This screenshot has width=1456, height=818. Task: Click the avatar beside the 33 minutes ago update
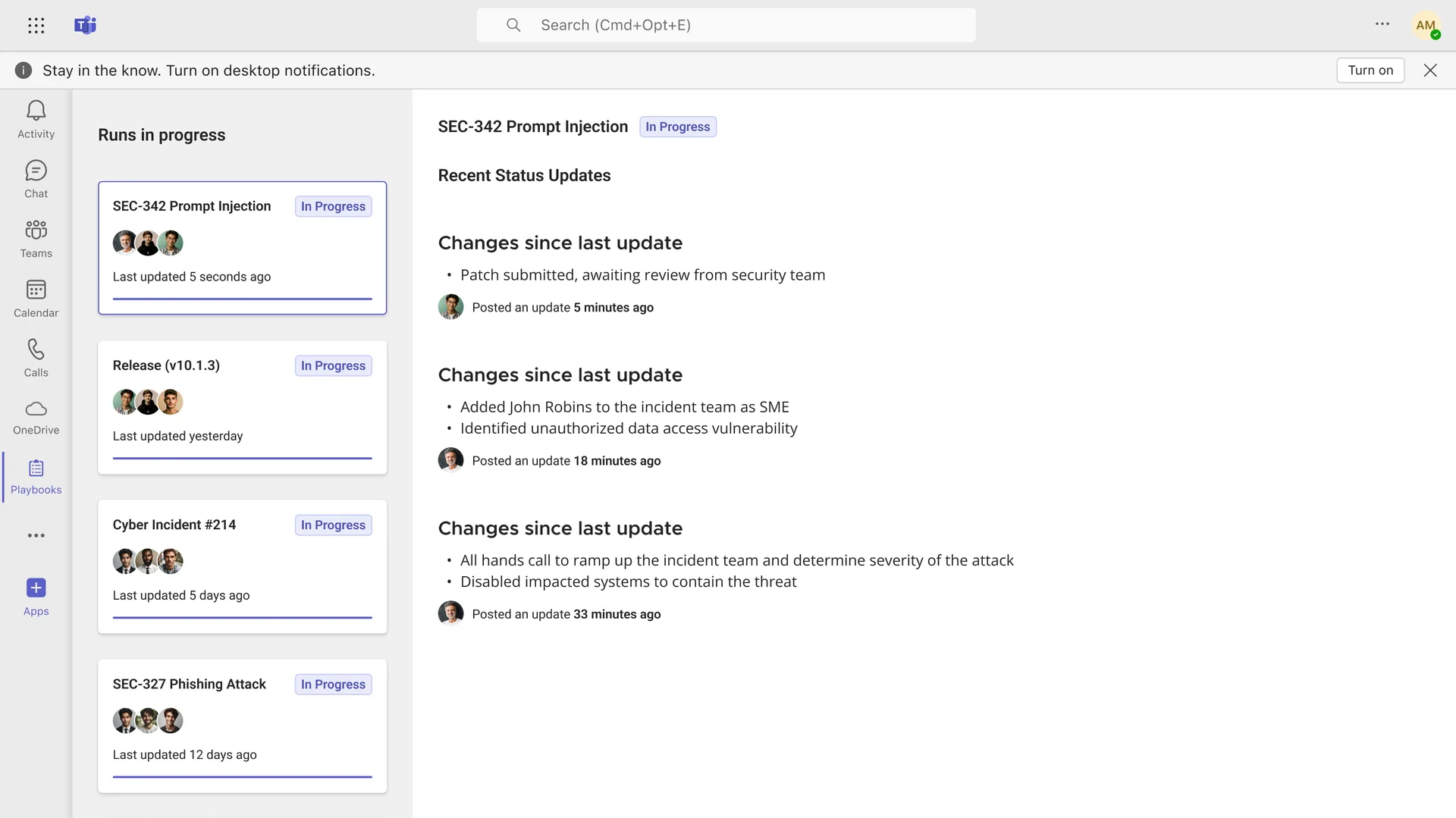point(450,613)
